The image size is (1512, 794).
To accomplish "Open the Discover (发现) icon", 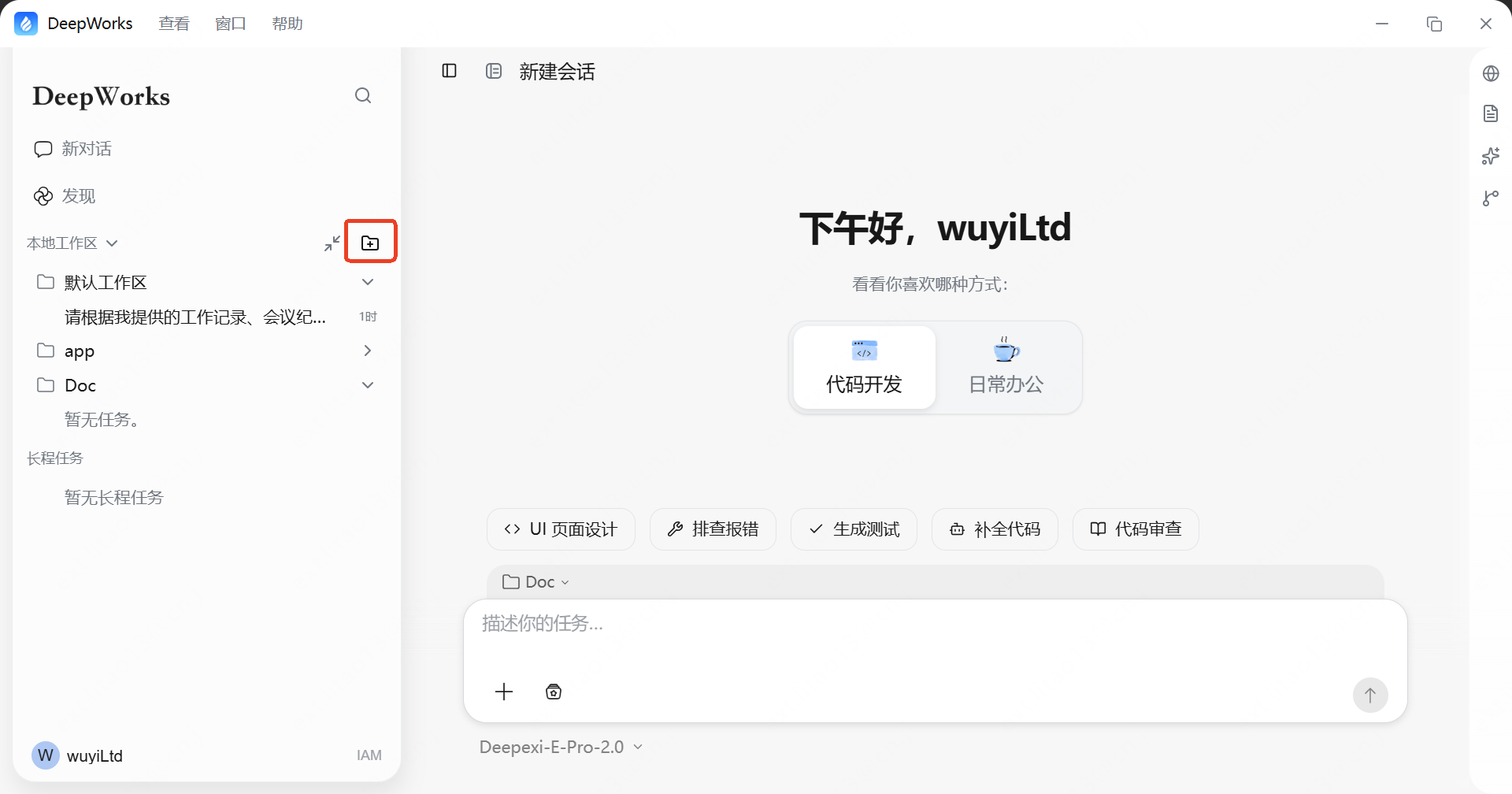I will pos(43,196).
